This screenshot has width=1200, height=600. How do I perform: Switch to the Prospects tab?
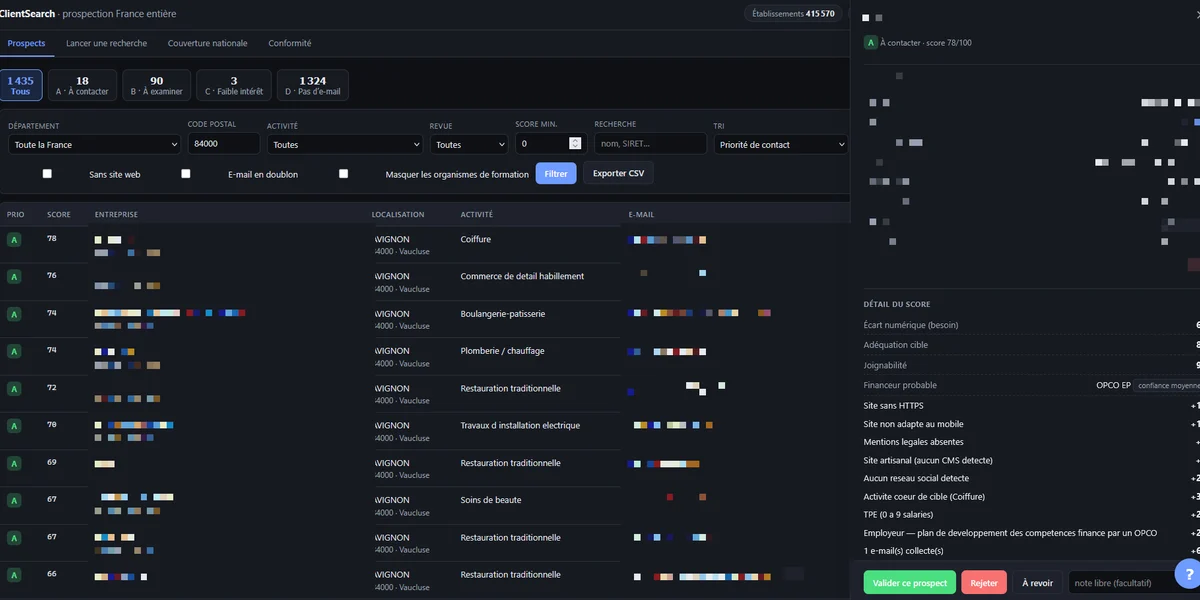click(x=26, y=44)
